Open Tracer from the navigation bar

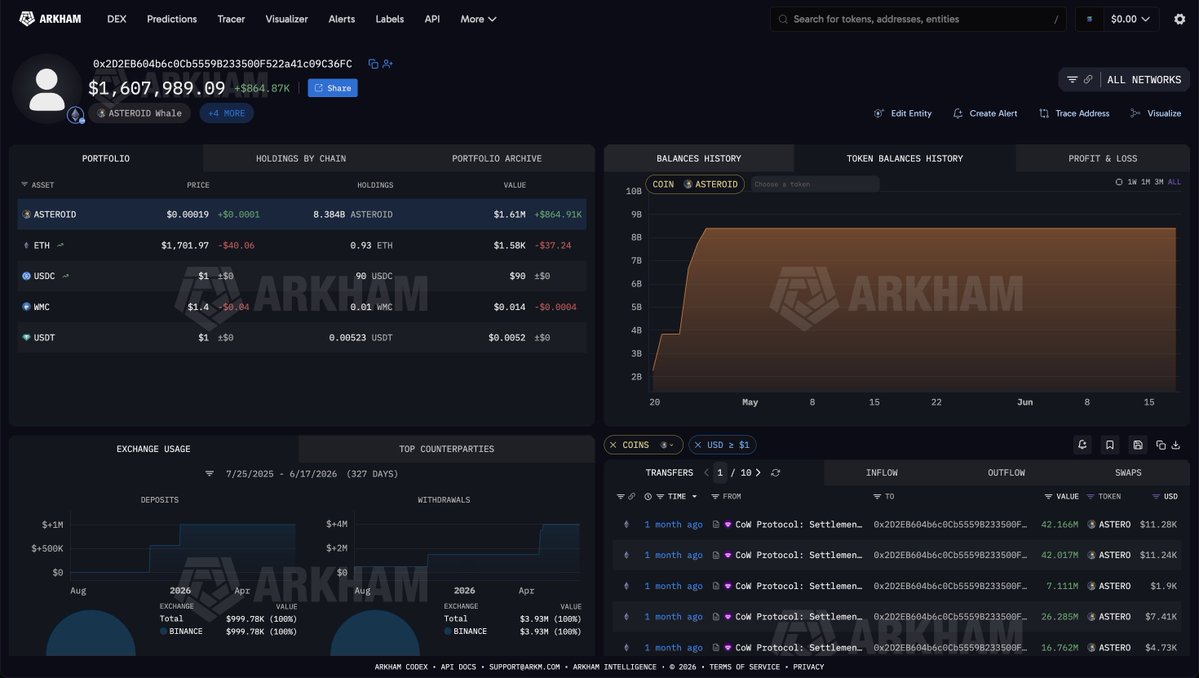231,19
